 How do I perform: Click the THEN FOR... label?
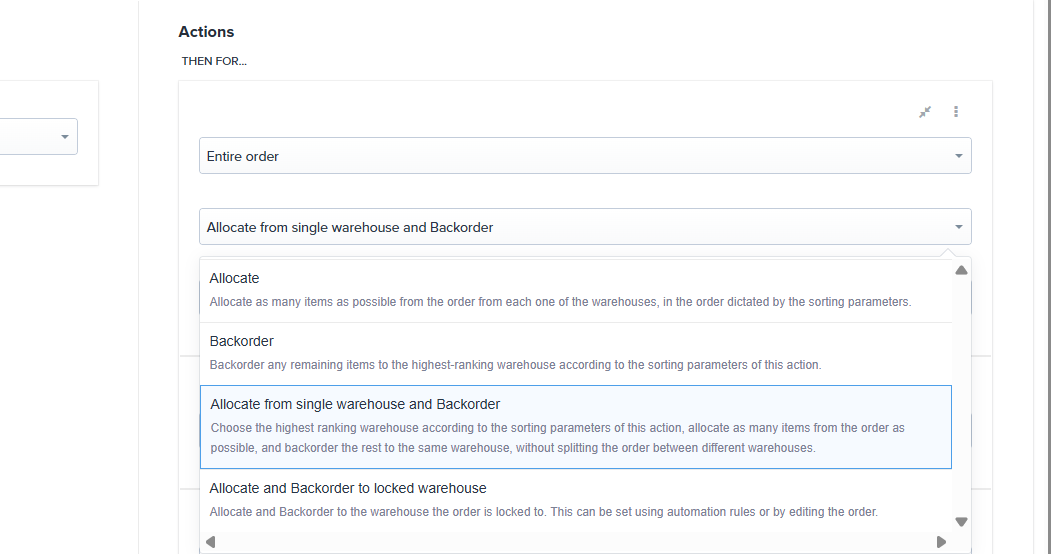click(214, 61)
